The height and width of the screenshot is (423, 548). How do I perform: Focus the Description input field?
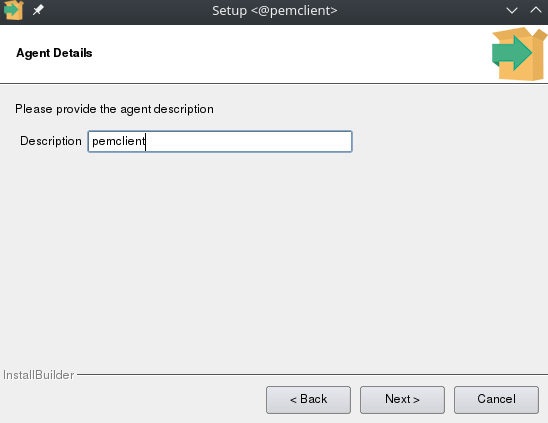pyautogui.click(x=220, y=141)
